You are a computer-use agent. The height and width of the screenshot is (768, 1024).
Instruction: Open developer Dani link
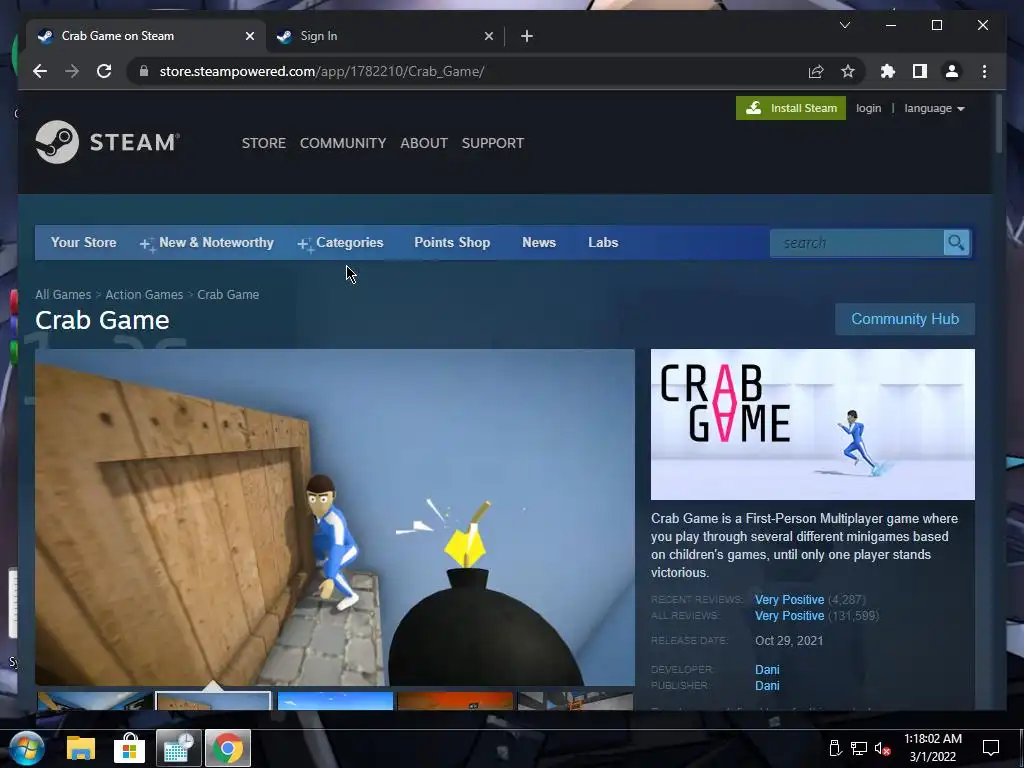tap(767, 669)
